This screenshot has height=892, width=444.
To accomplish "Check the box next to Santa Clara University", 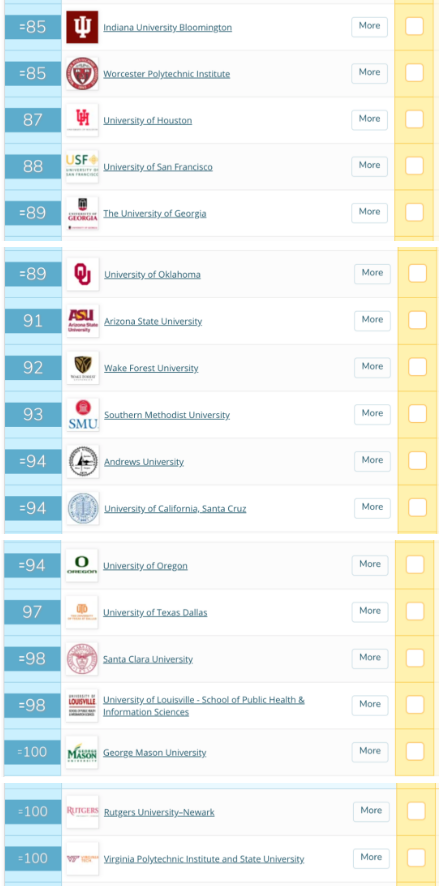I will tap(415, 658).
